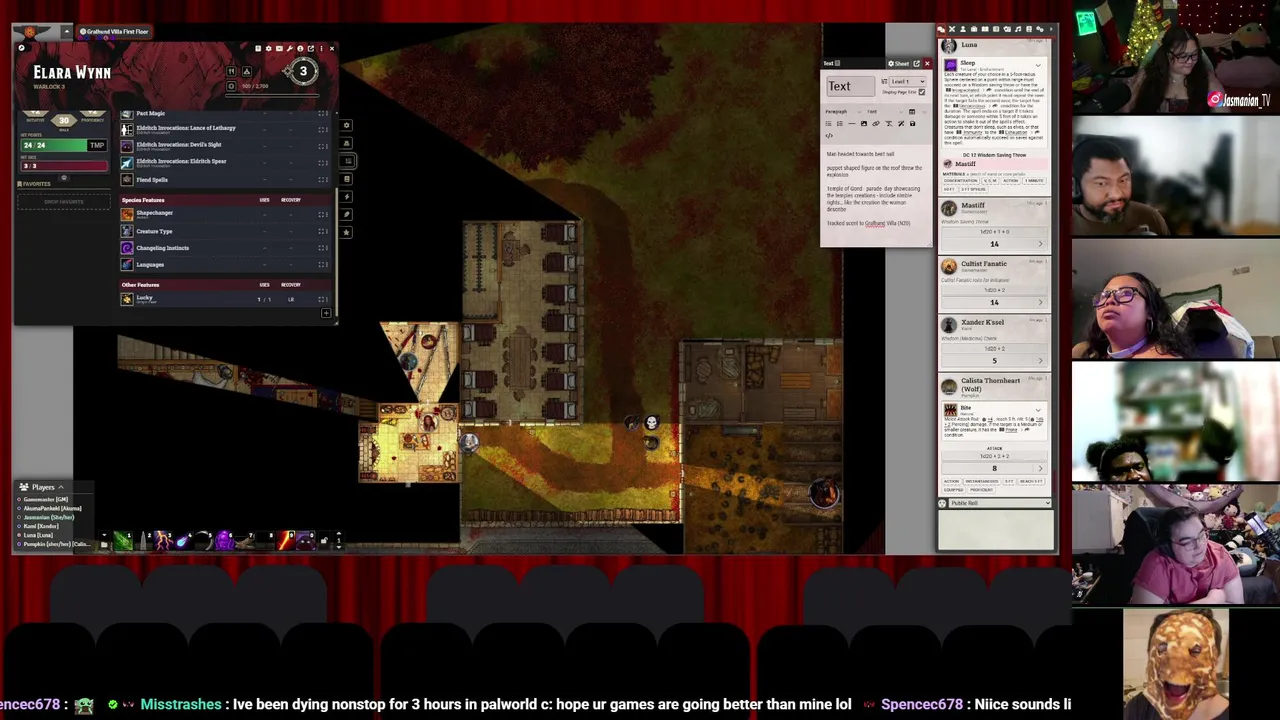The height and width of the screenshot is (720, 1280).
Task: Open the Playlists music sidebar tab
Action: (1018, 29)
